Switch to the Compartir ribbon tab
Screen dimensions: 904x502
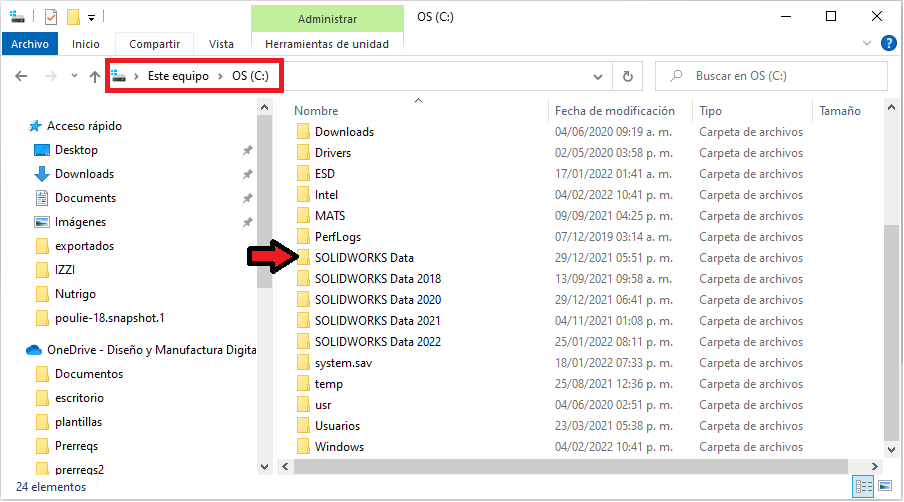pos(155,44)
